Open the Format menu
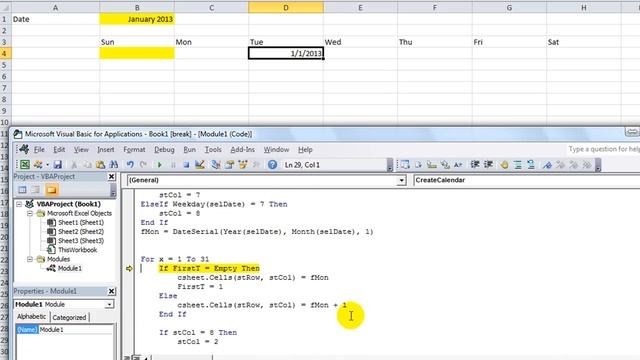The height and width of the screenshot is (360, 640). [x=134, y=149]
